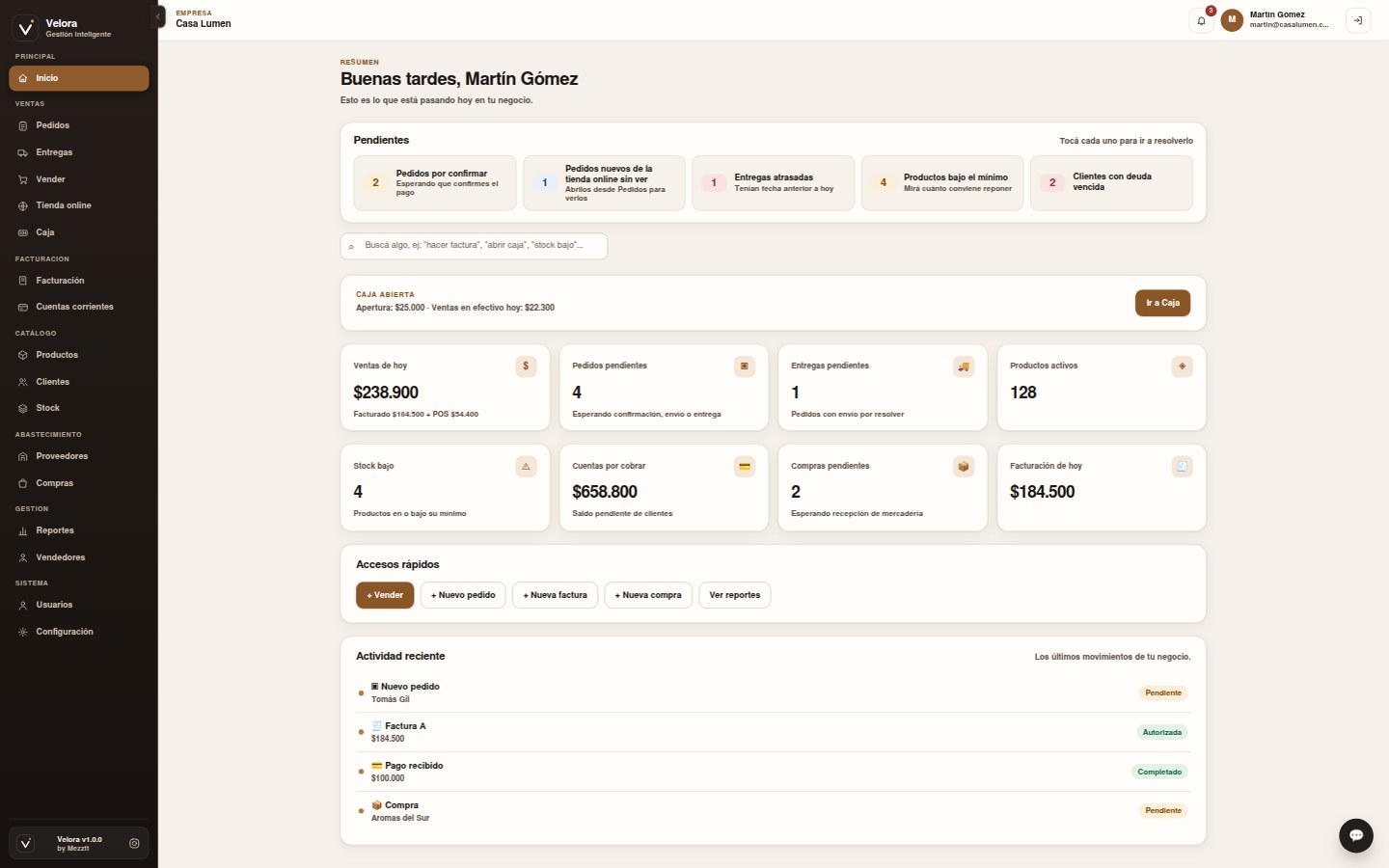Open Cuentas corrientes in the sidebar
The height and width of the screenshot is (868, 1389).
[79, 307]
